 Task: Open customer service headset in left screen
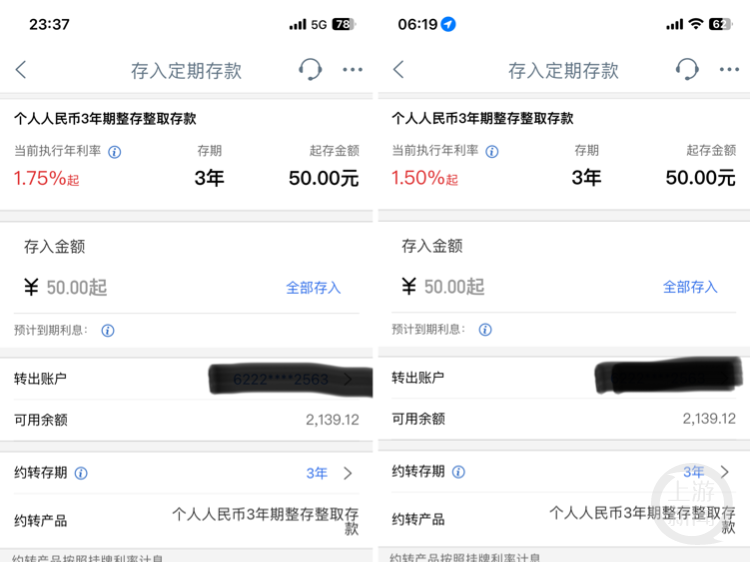coord(311,69)
